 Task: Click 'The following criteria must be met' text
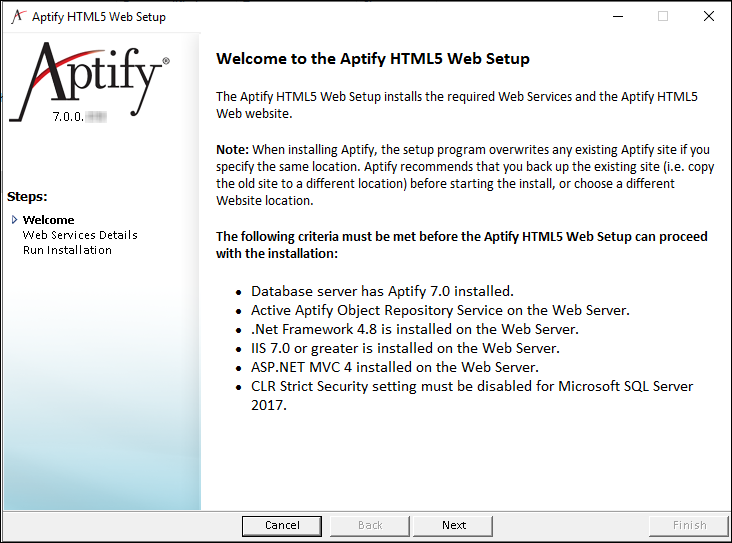coord(461,245)
